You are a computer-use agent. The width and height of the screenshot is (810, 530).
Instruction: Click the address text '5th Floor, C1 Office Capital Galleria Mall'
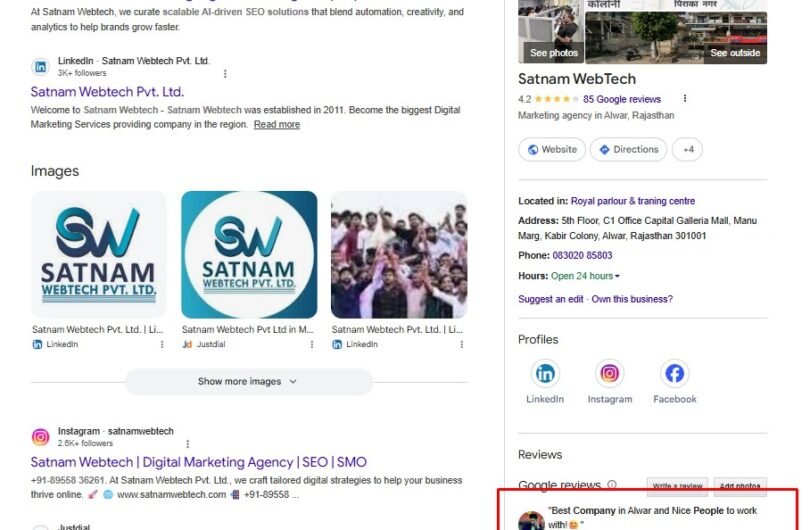[646, 221]
